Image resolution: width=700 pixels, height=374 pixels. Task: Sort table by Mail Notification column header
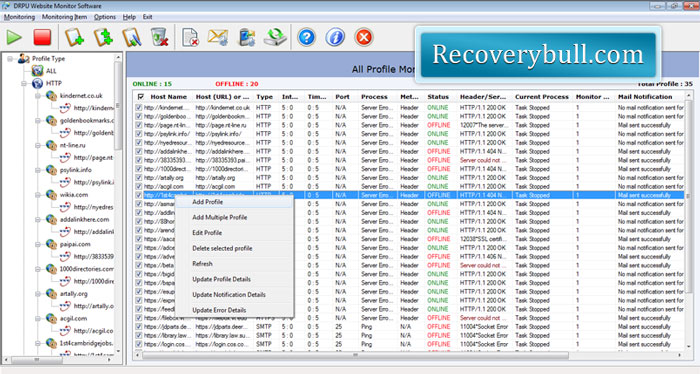click(x=650, y=96)
